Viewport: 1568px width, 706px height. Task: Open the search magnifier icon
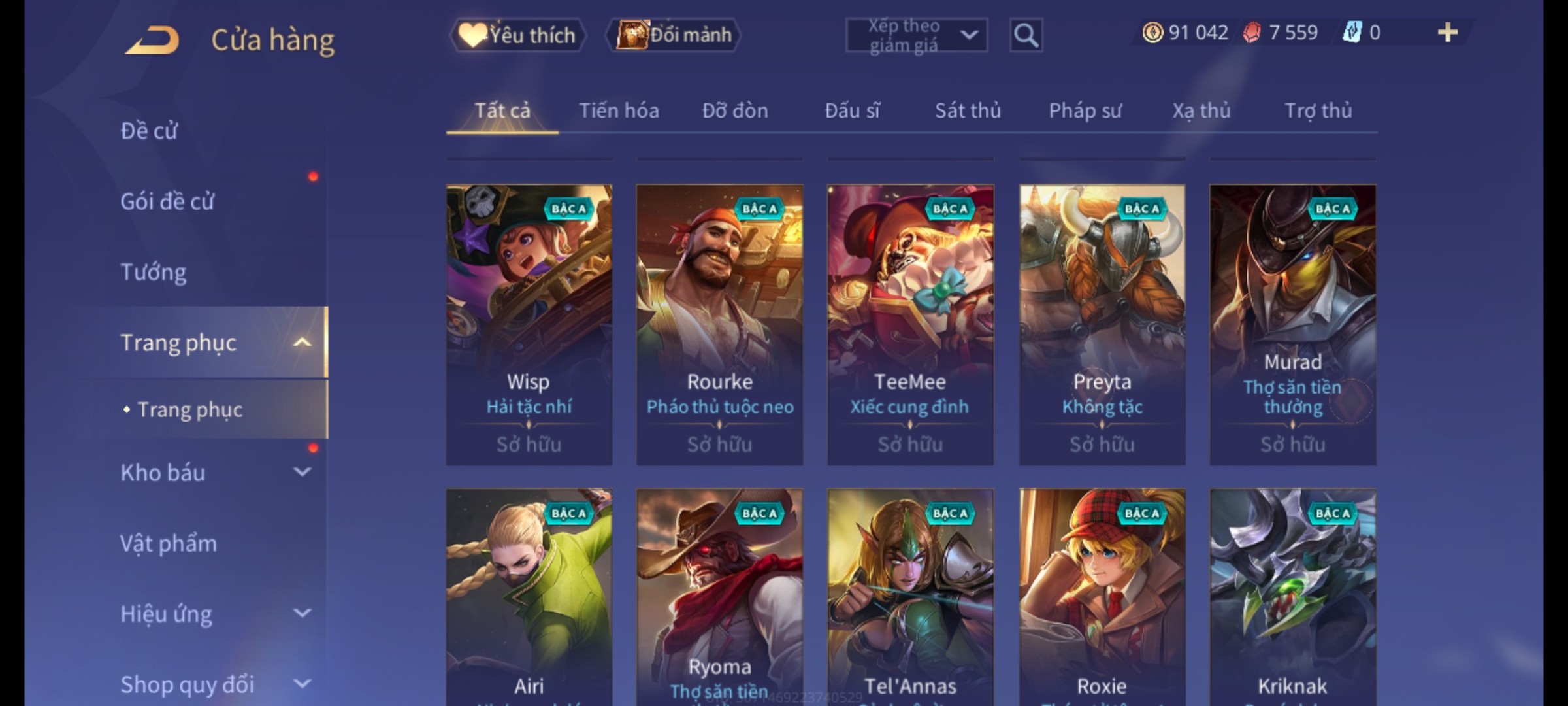(x=1026, y=35)
